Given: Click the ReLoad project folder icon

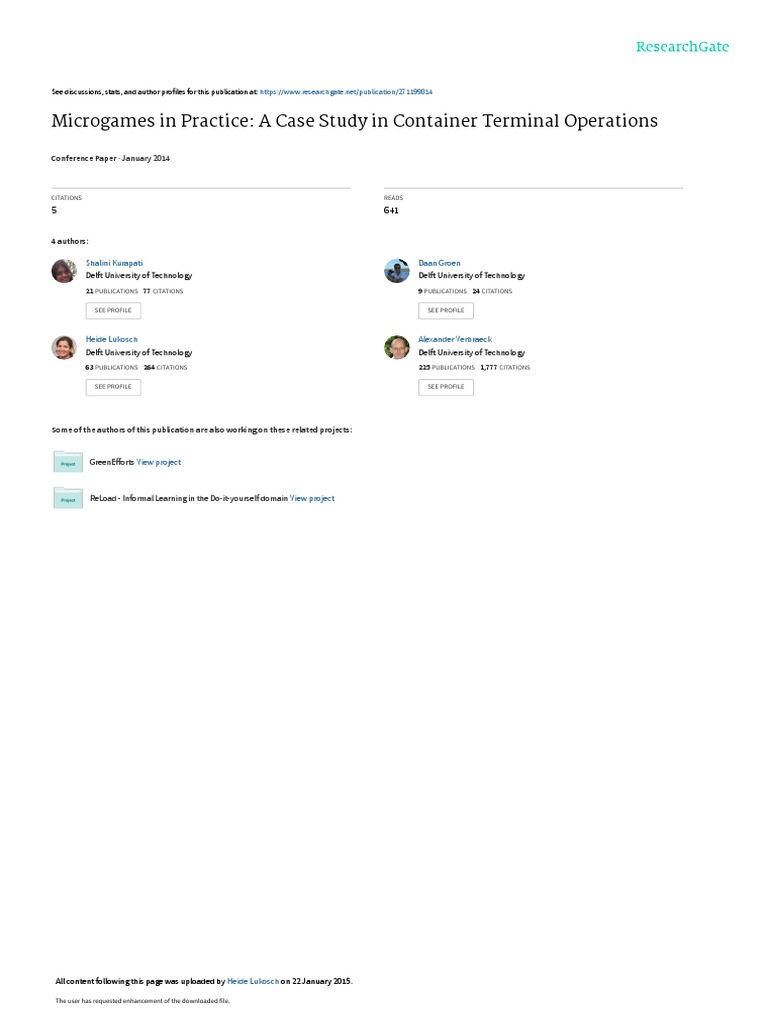Looking at the screenshot, I should point(68,498).
